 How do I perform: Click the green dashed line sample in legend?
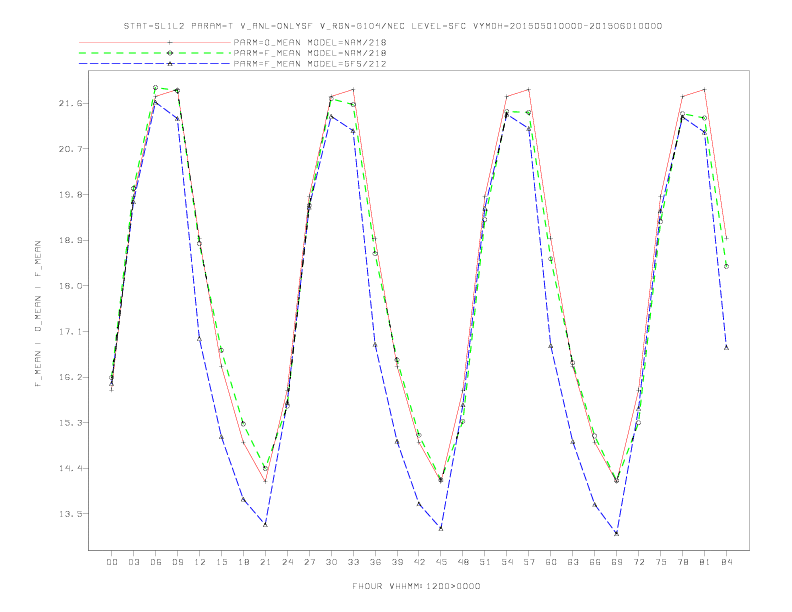click(155, 53)
